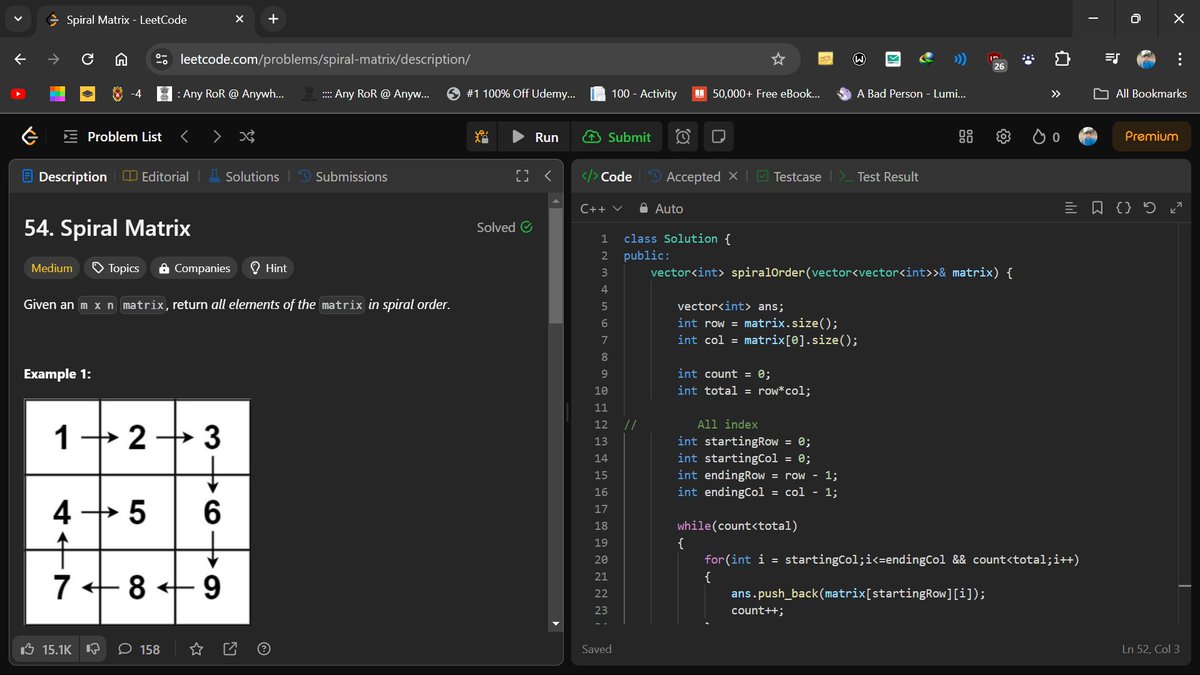Share the problem with the external link icon
Viewport: 1200px width, 675px height.
(x=230, y=649)
